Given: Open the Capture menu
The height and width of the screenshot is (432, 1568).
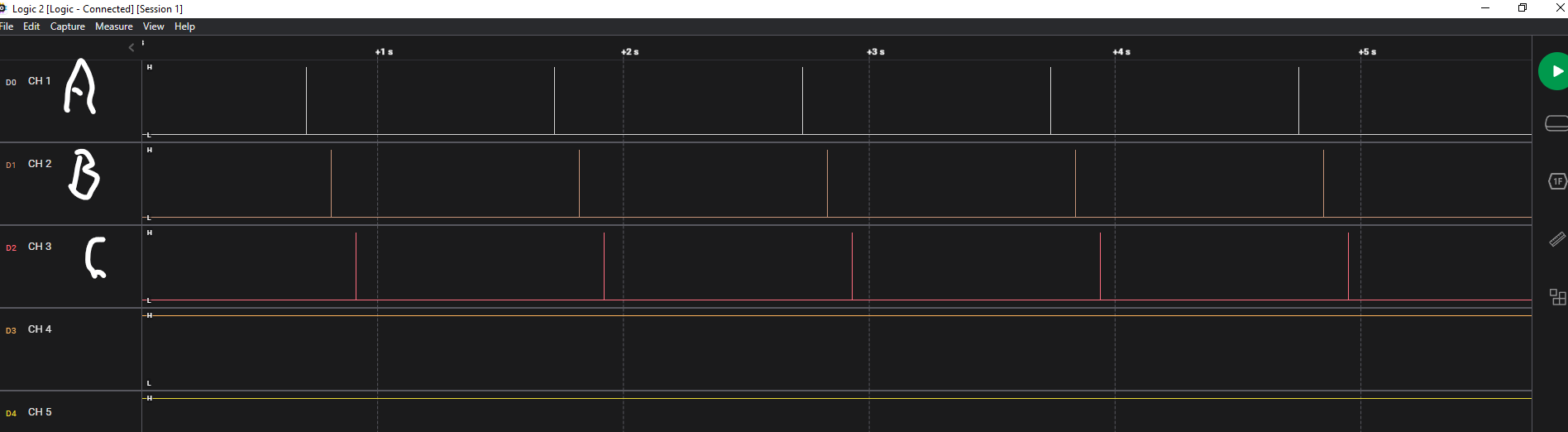Looking at the screenshot, I should coord(68,26).
